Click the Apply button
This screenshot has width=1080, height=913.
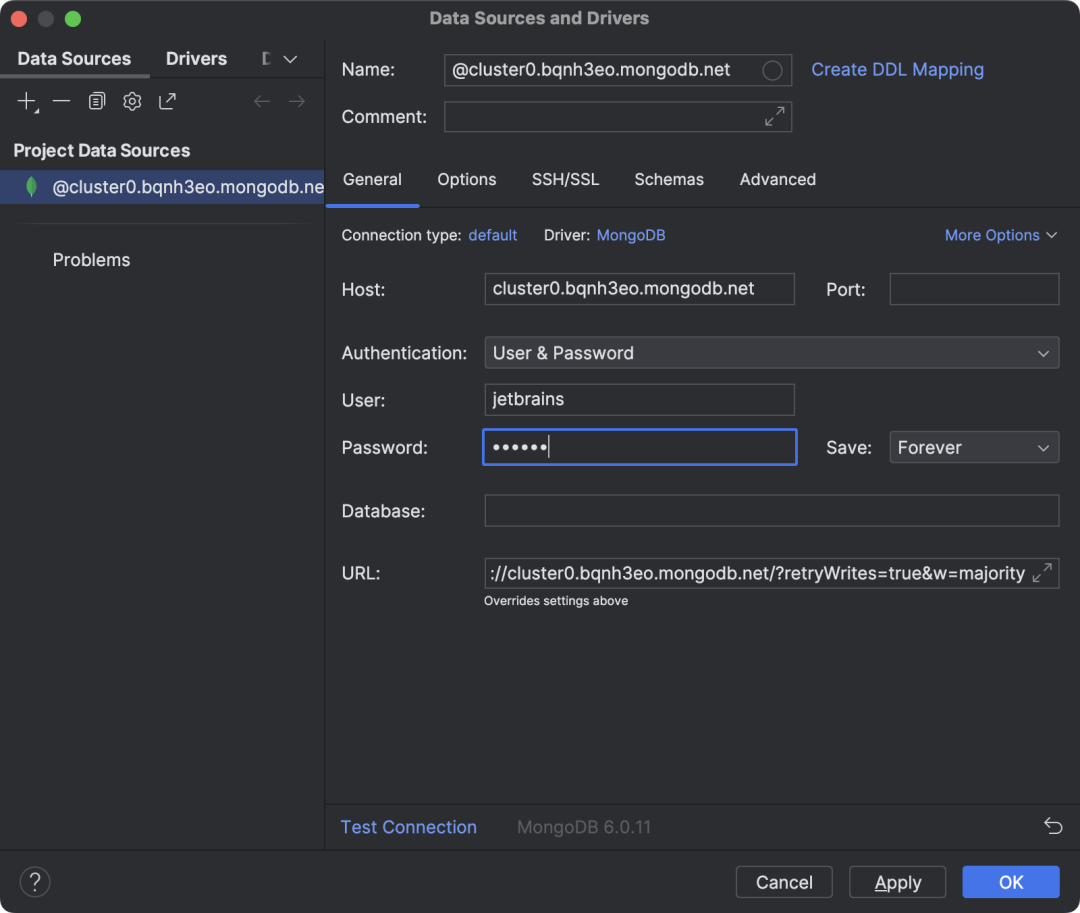pos(897,882)
